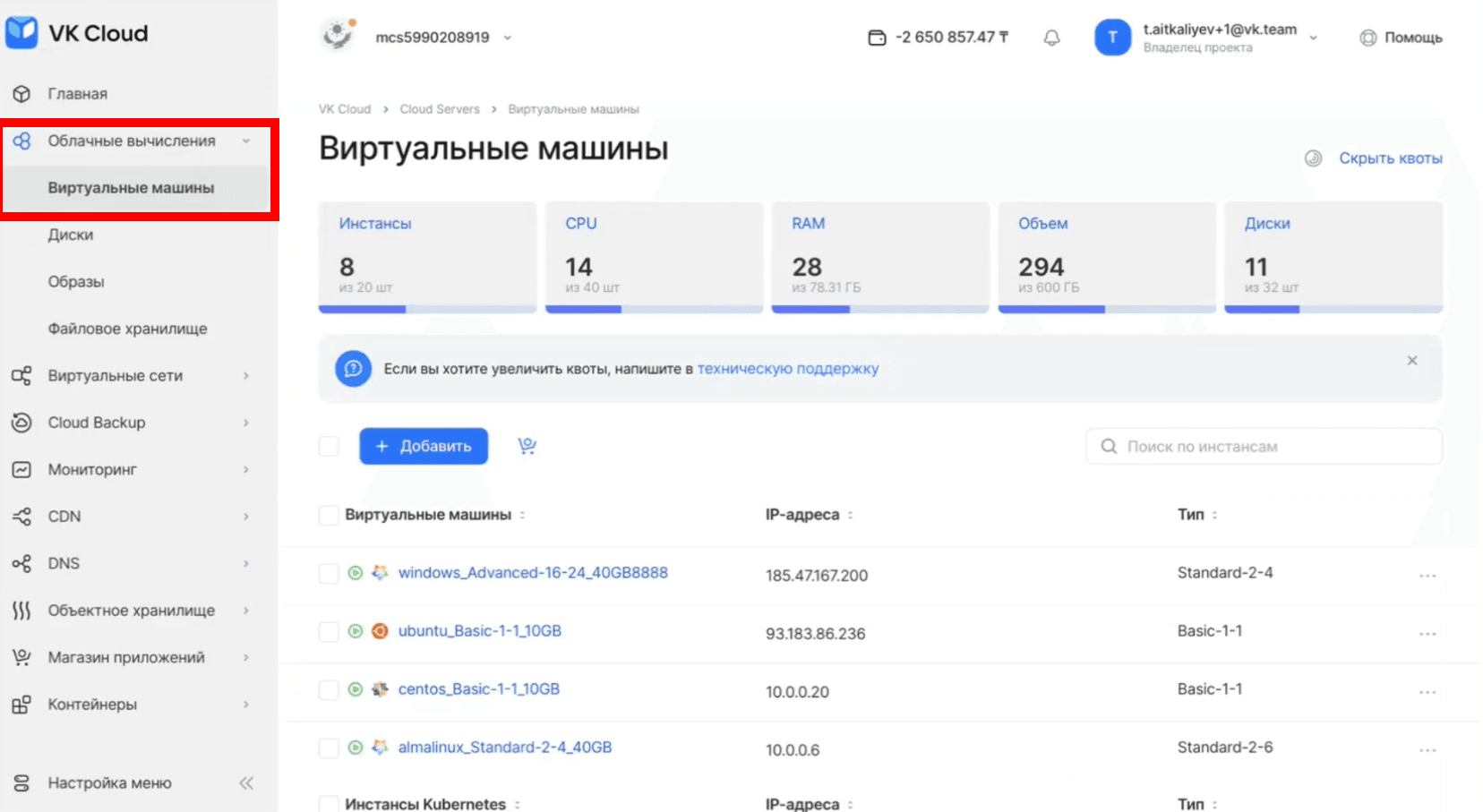
Task: Click the Объектное хранилище sidebar icon
Action: point(21,611)
